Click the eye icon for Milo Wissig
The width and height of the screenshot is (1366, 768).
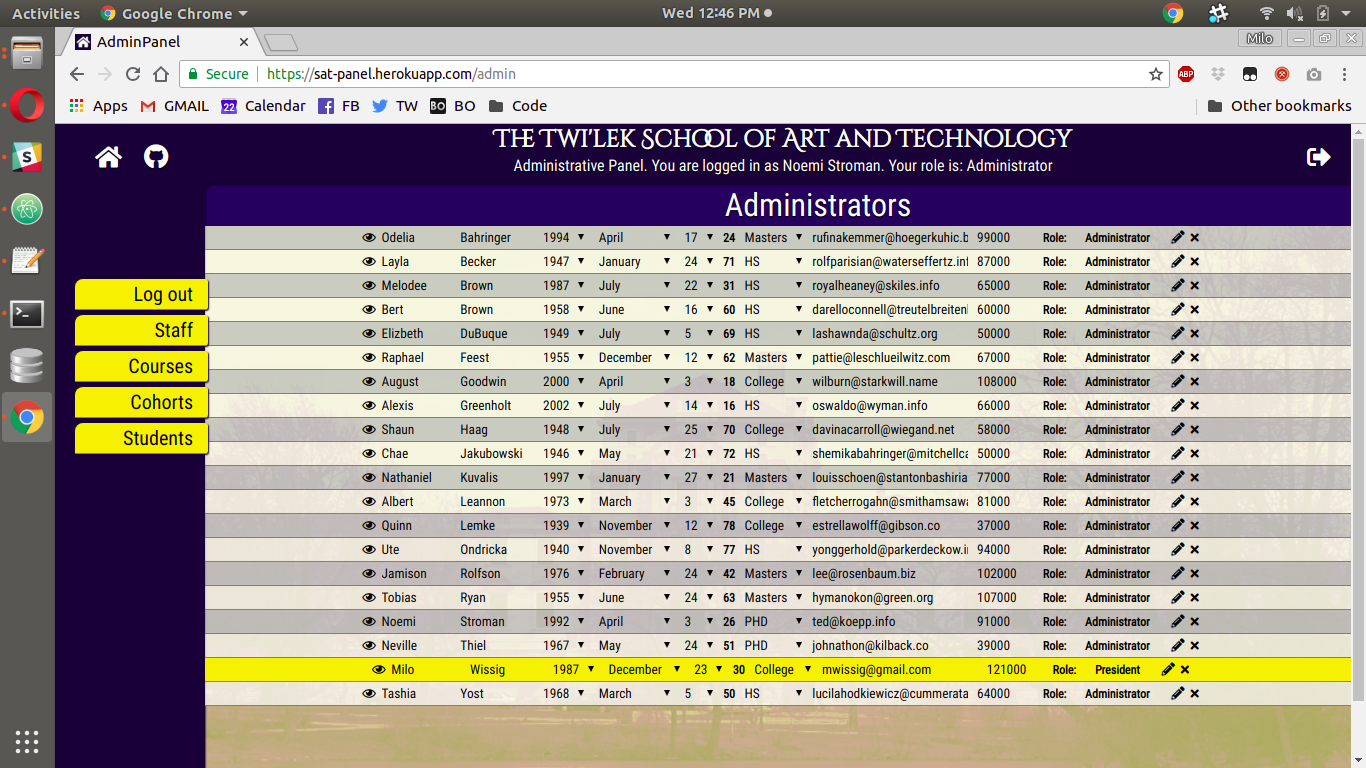click(379, 670)
